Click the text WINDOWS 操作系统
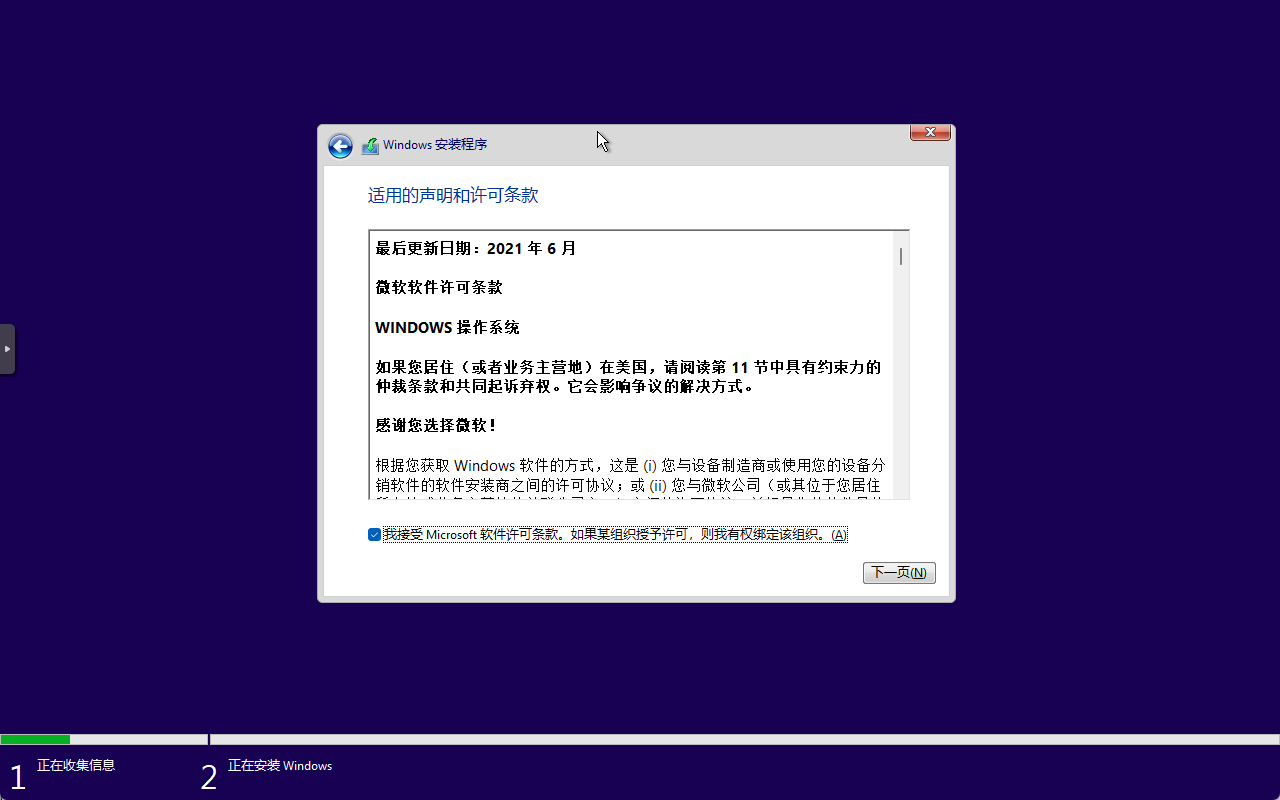This screenshot has height=800, width=1280. coord(447,328)
